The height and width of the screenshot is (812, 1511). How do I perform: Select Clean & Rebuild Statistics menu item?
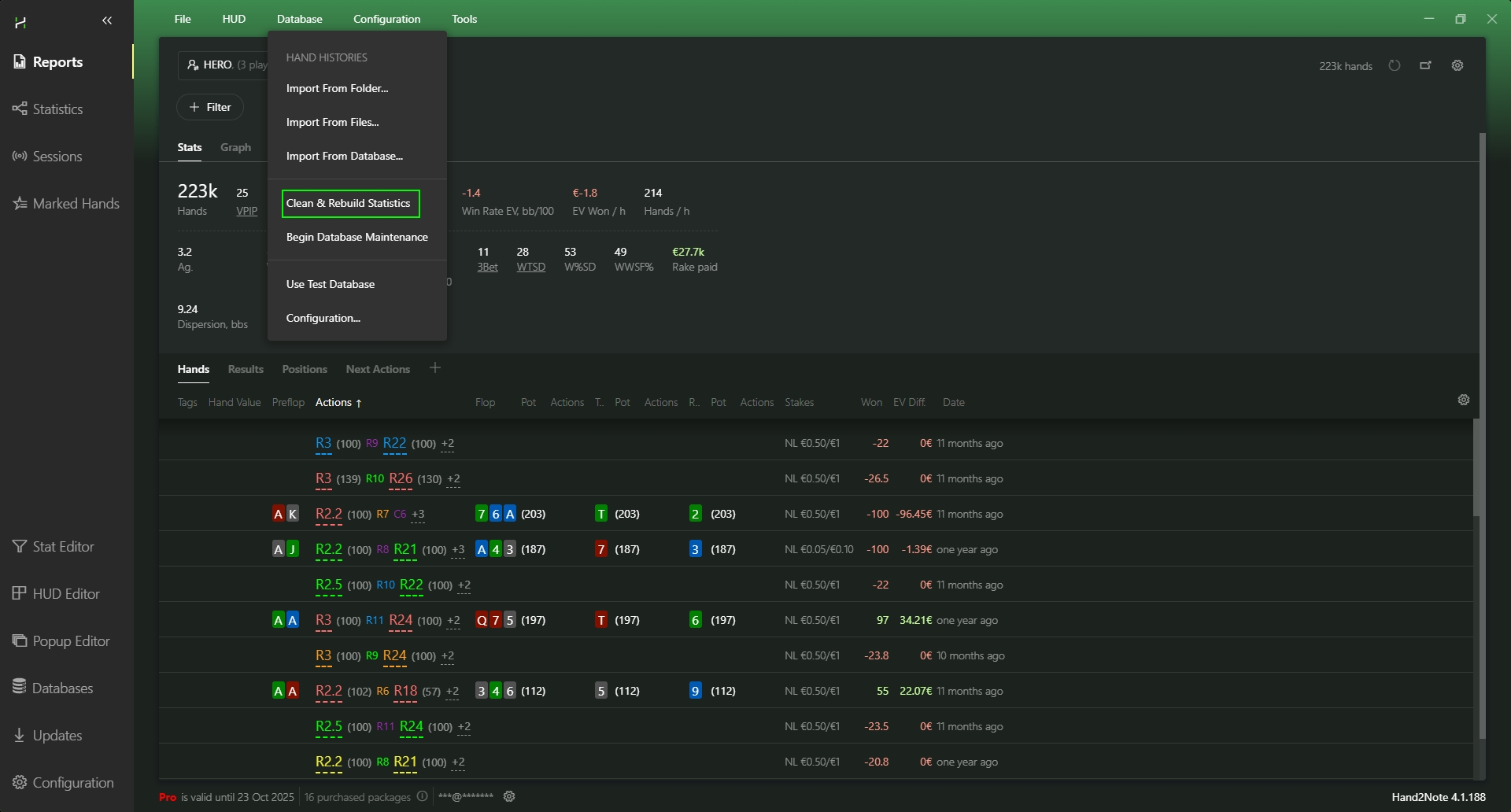[350, 203]
